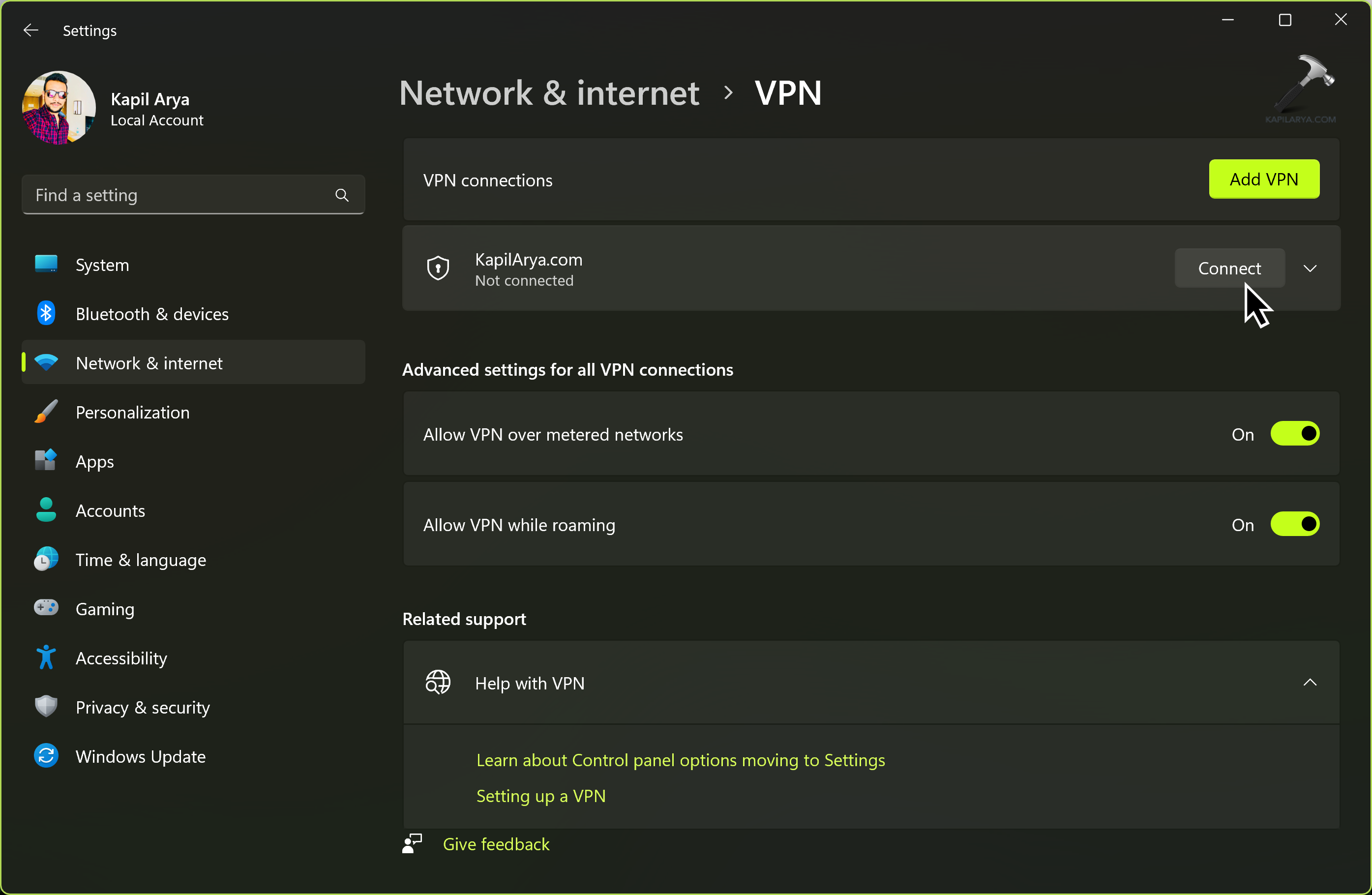Disable Allow VPN over metered networks
The width and height of the screenshot is (1372, 895).
point(1295,434)
